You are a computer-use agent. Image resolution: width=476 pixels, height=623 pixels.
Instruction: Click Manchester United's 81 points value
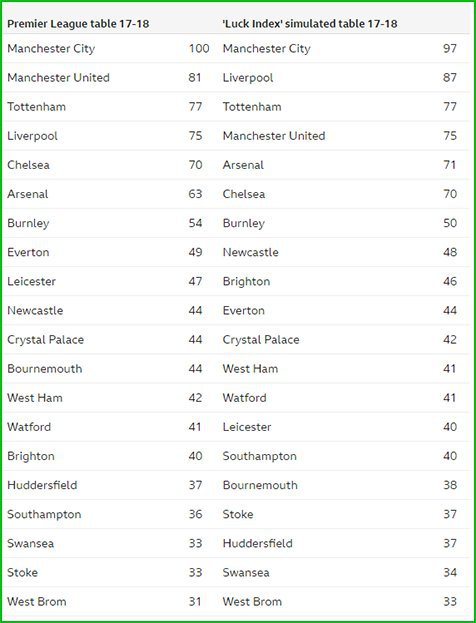point(195,77)
